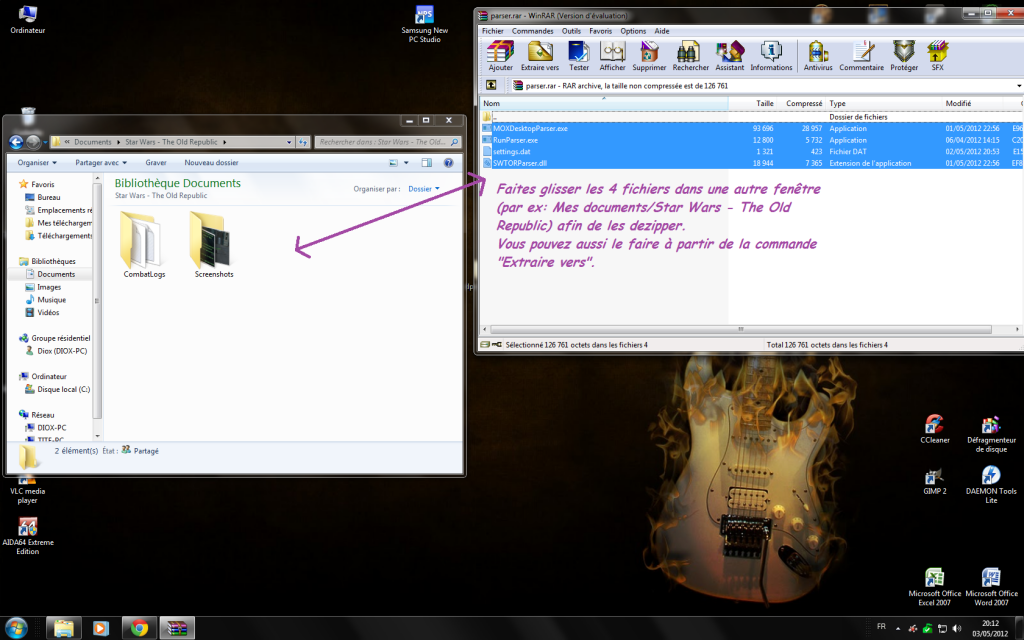
Task: Click the Antivirus toolbar icon
Action: tap(818, 56)
